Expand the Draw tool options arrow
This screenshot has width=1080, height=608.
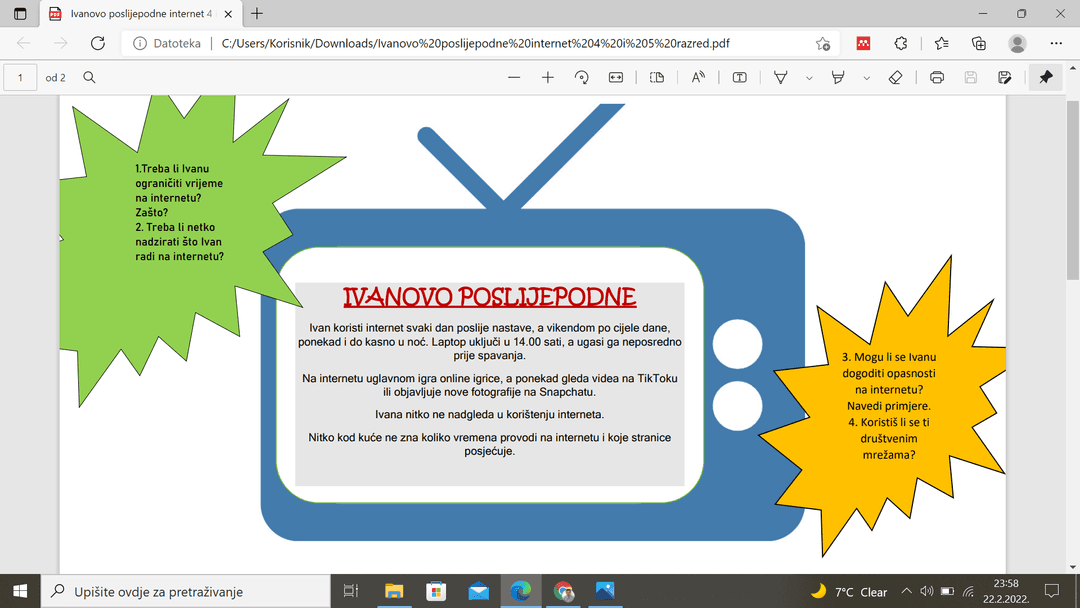tap(808, 78)
